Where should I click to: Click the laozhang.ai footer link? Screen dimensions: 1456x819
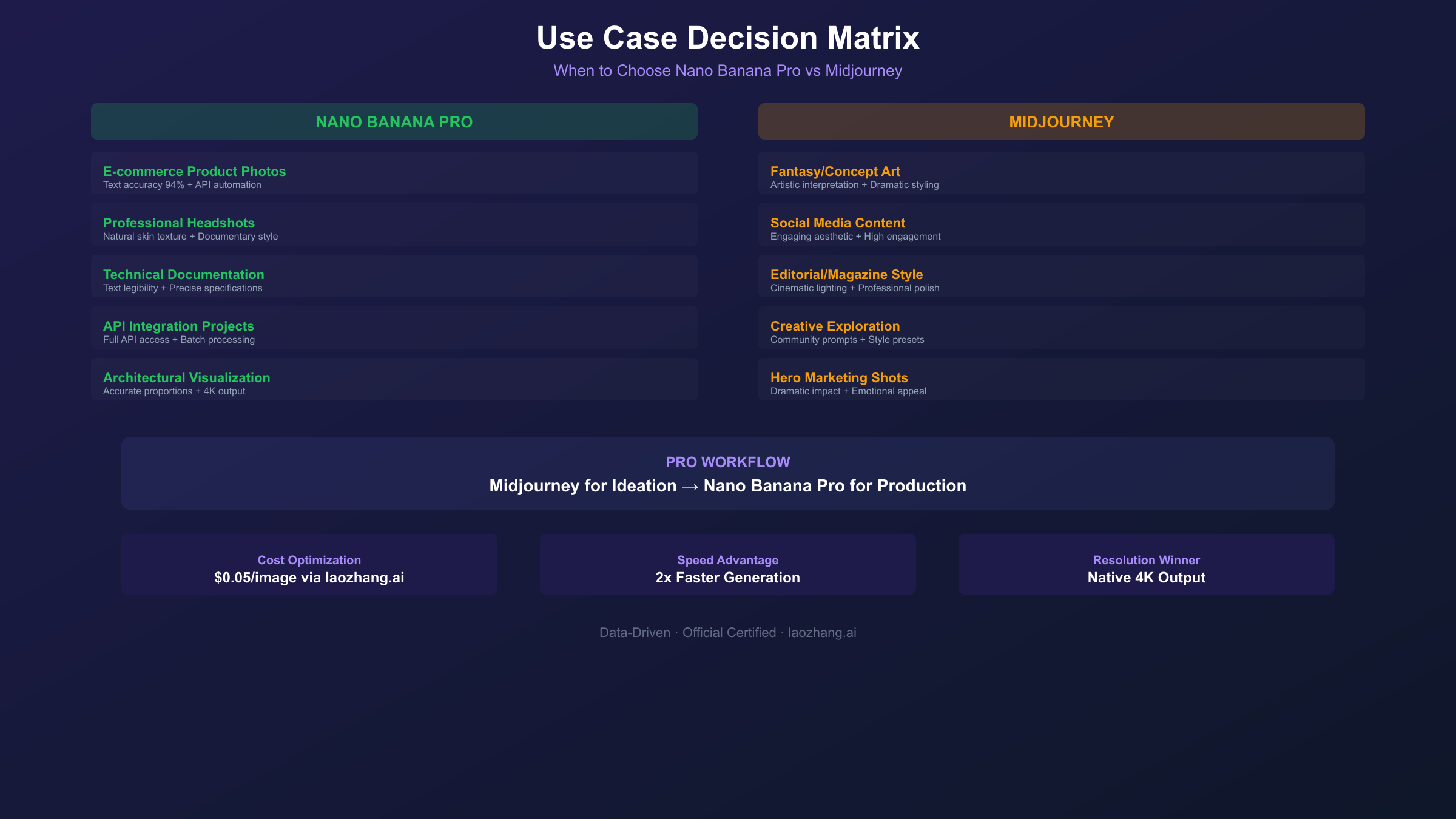click(x=823, y=632)
